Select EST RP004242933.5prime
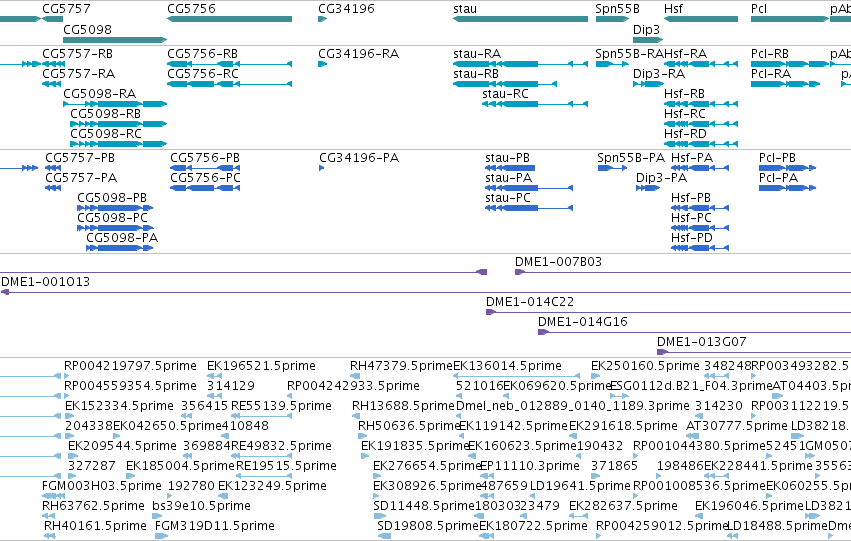 353,386
